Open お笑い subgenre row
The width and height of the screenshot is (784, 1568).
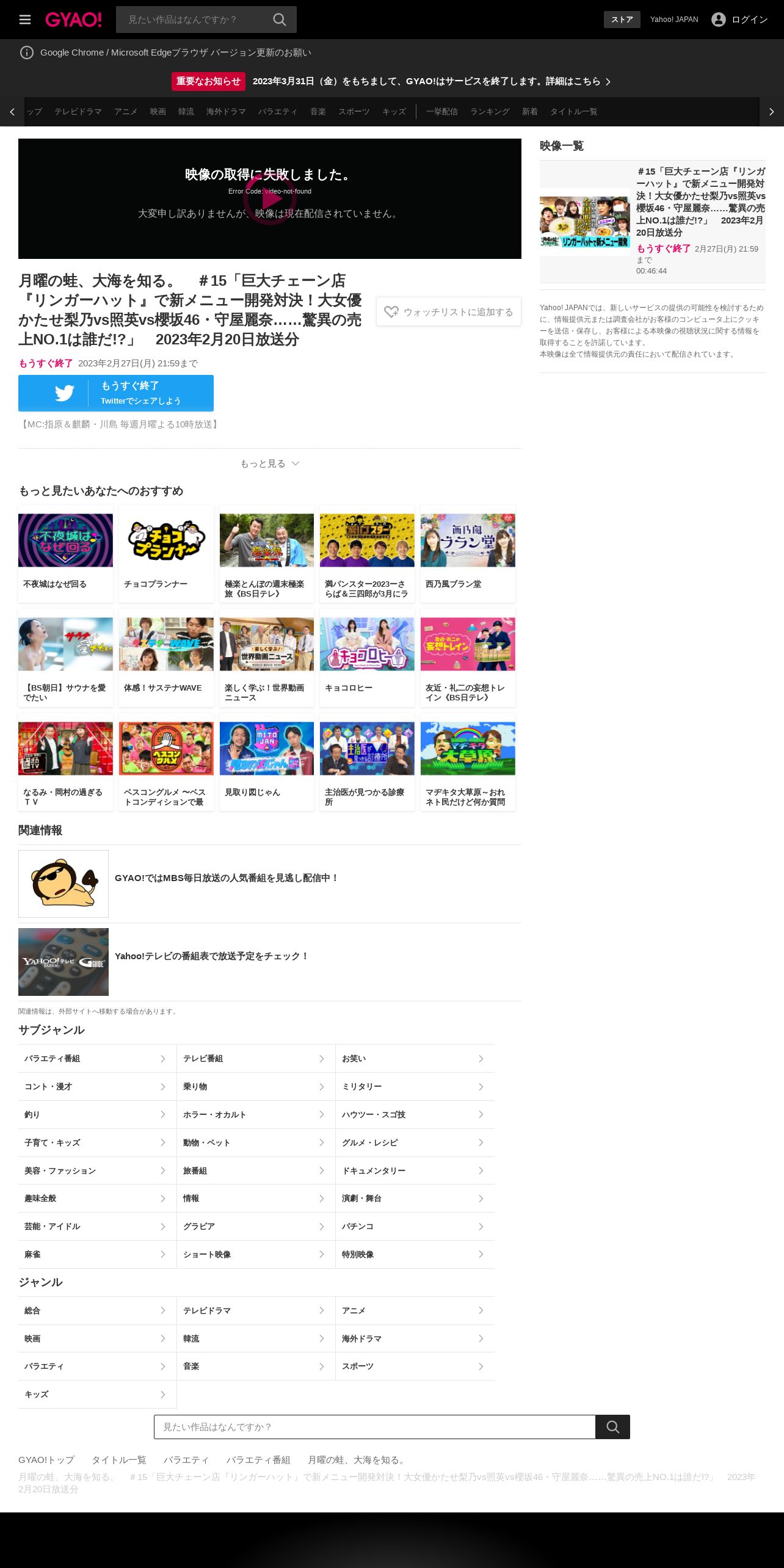415,1059
